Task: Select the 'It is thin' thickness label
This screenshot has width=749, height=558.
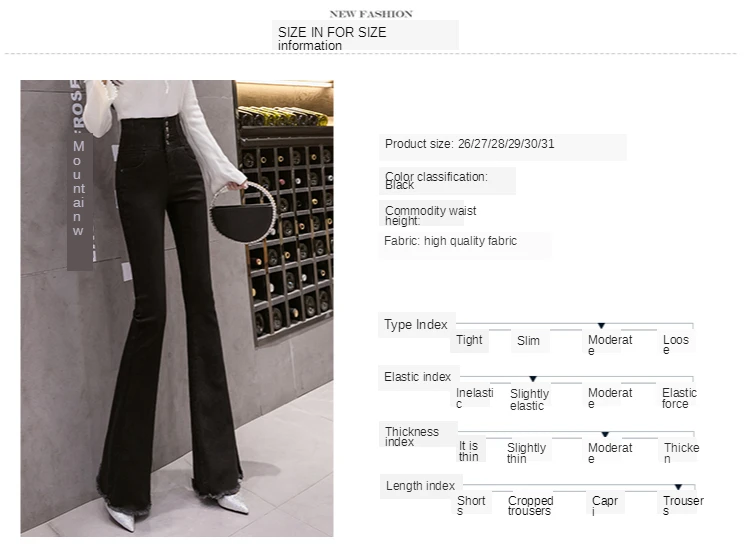Action: coord(469,451)
